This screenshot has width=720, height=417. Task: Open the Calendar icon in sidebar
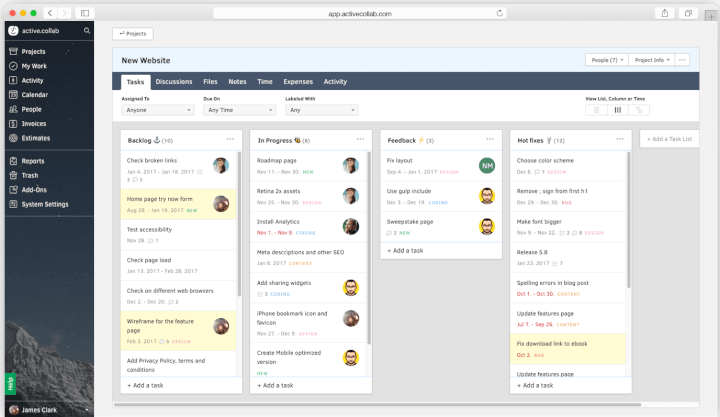[13, 95]
